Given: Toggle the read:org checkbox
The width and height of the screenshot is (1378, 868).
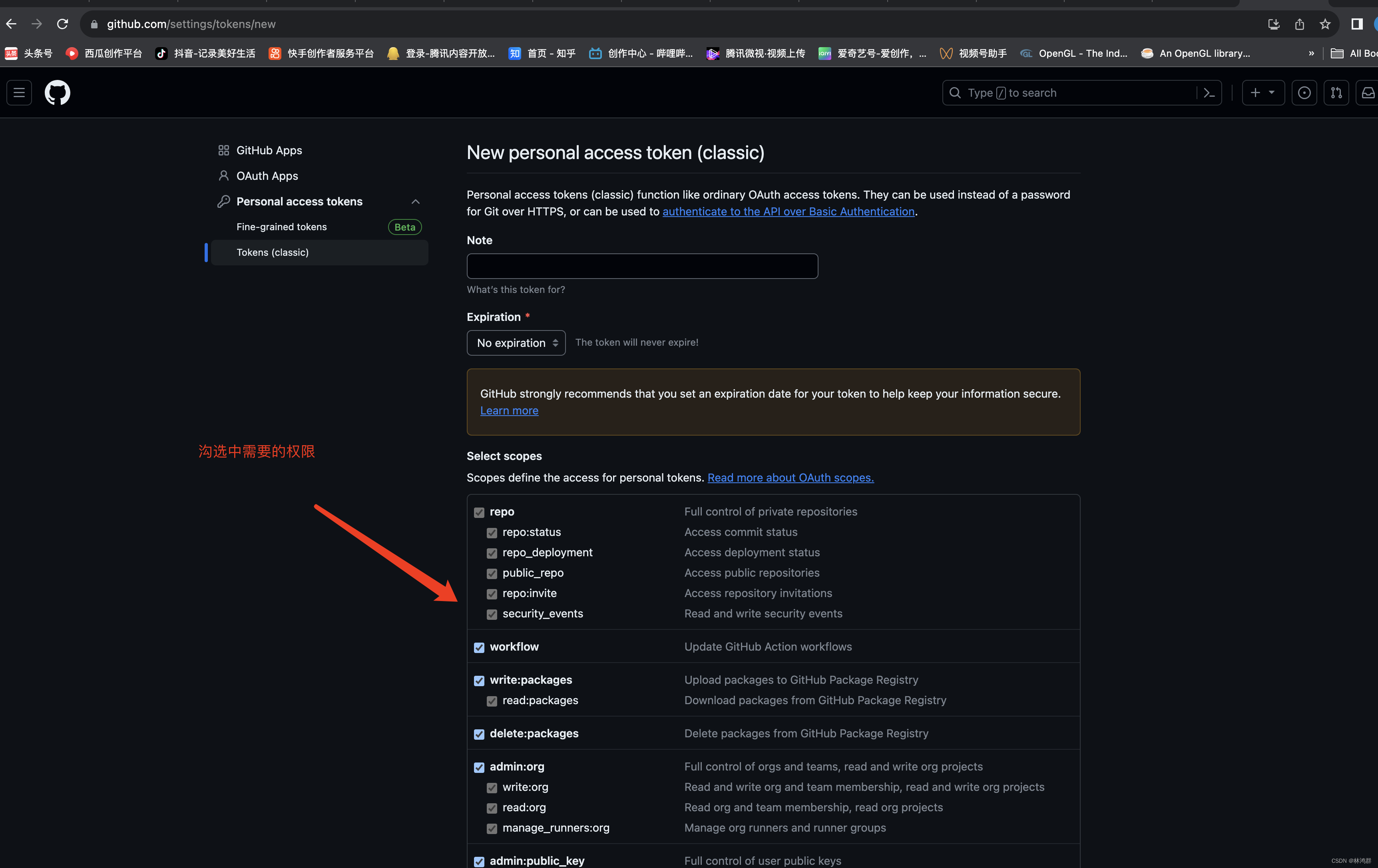Looking at the screenshot, I should [492, 808].
